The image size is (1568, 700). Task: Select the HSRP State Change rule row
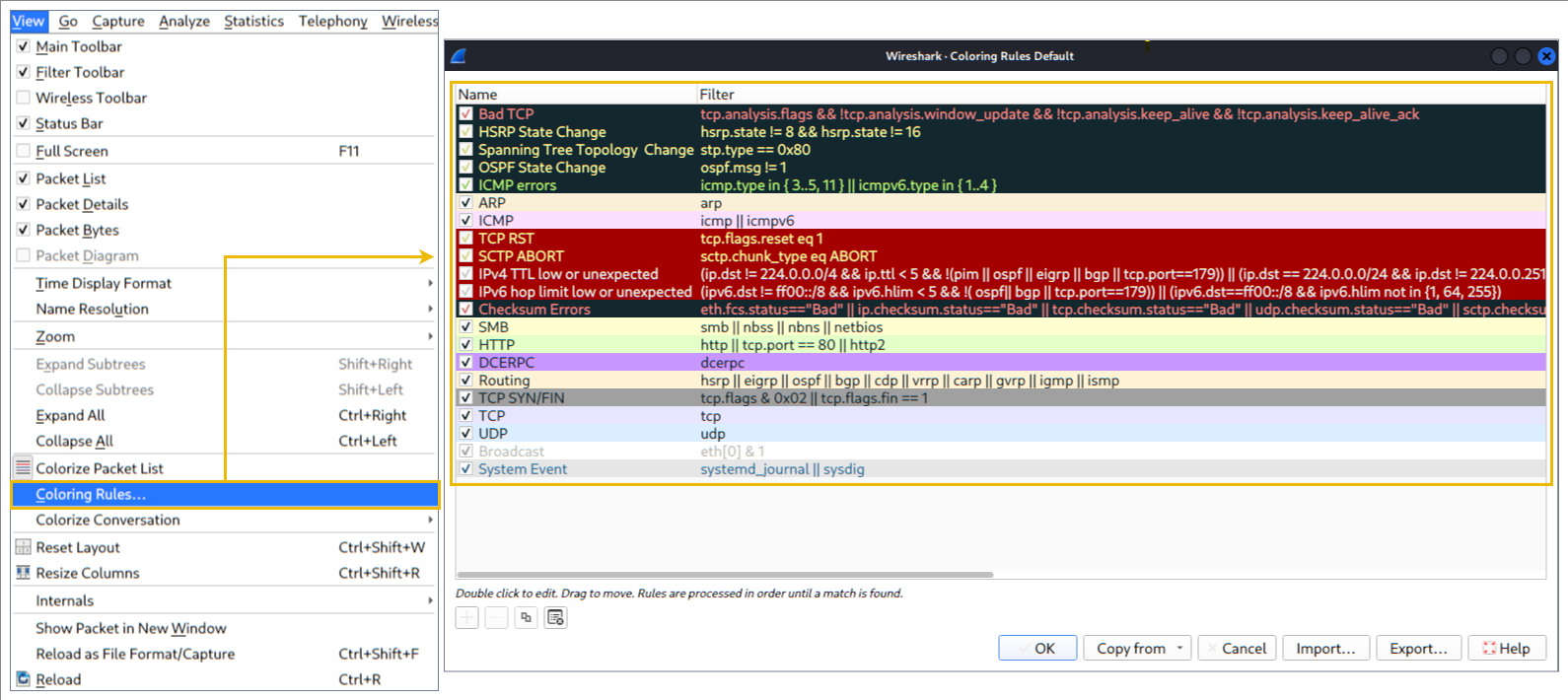pos(1001,132)
